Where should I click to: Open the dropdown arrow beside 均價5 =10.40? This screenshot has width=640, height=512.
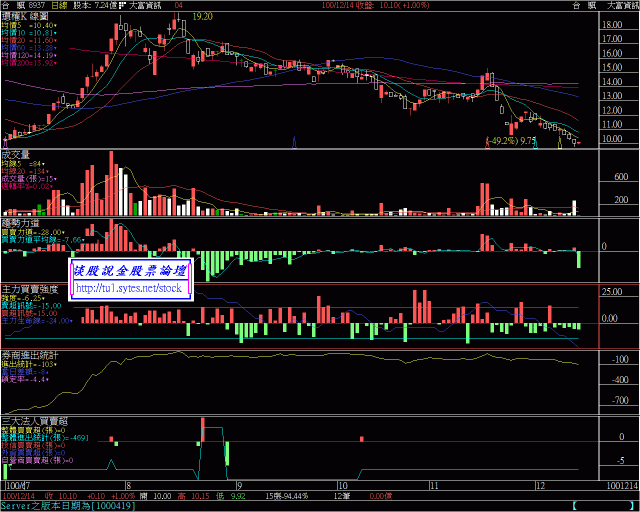point(55,26)
